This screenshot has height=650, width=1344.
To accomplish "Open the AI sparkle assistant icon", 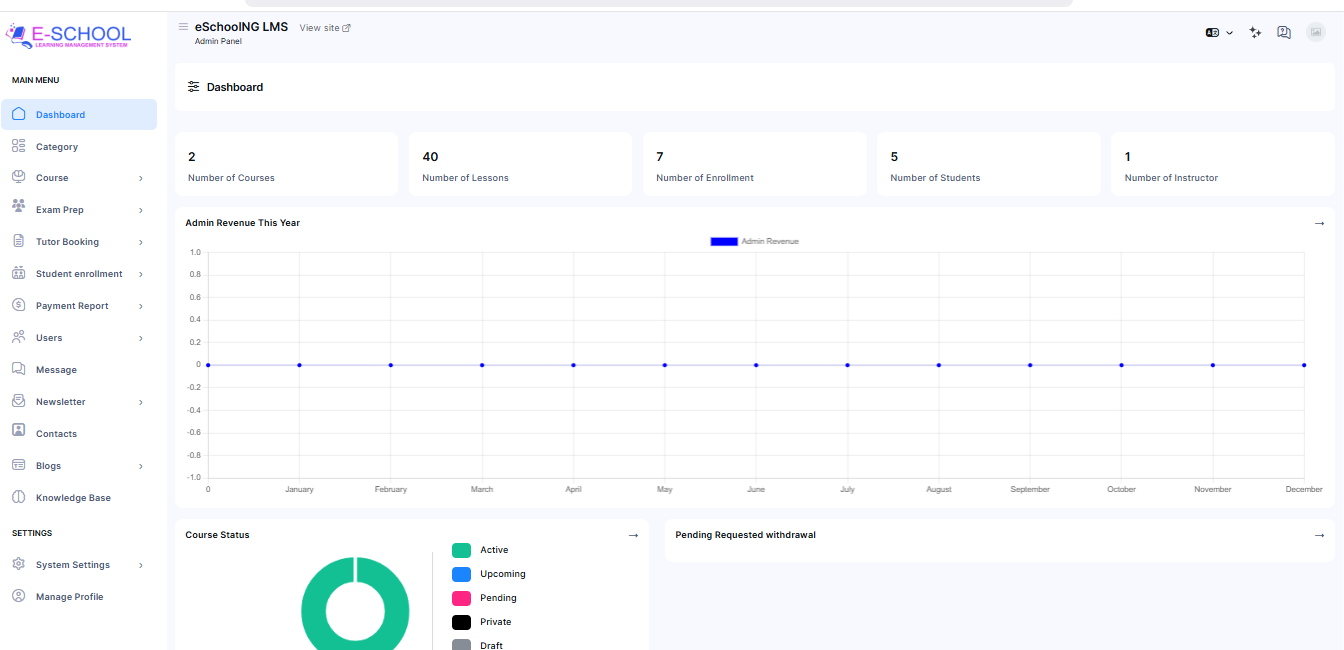I will [x=1255, y=33].
